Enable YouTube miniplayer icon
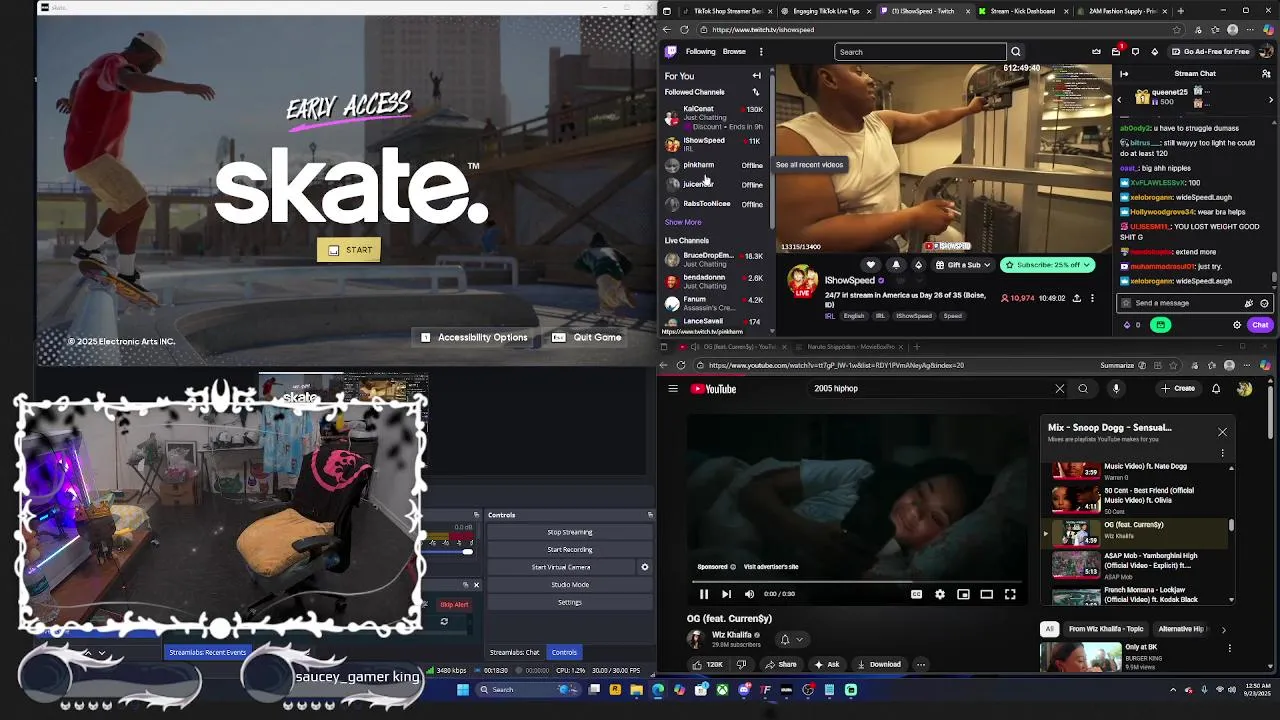This screenshot has width=1280, height=720. click(x=963, y=594)
